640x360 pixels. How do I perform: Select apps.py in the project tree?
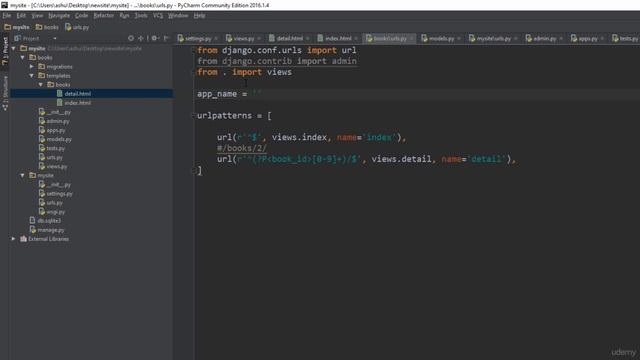pyautogui.click(x=52, y=130)
